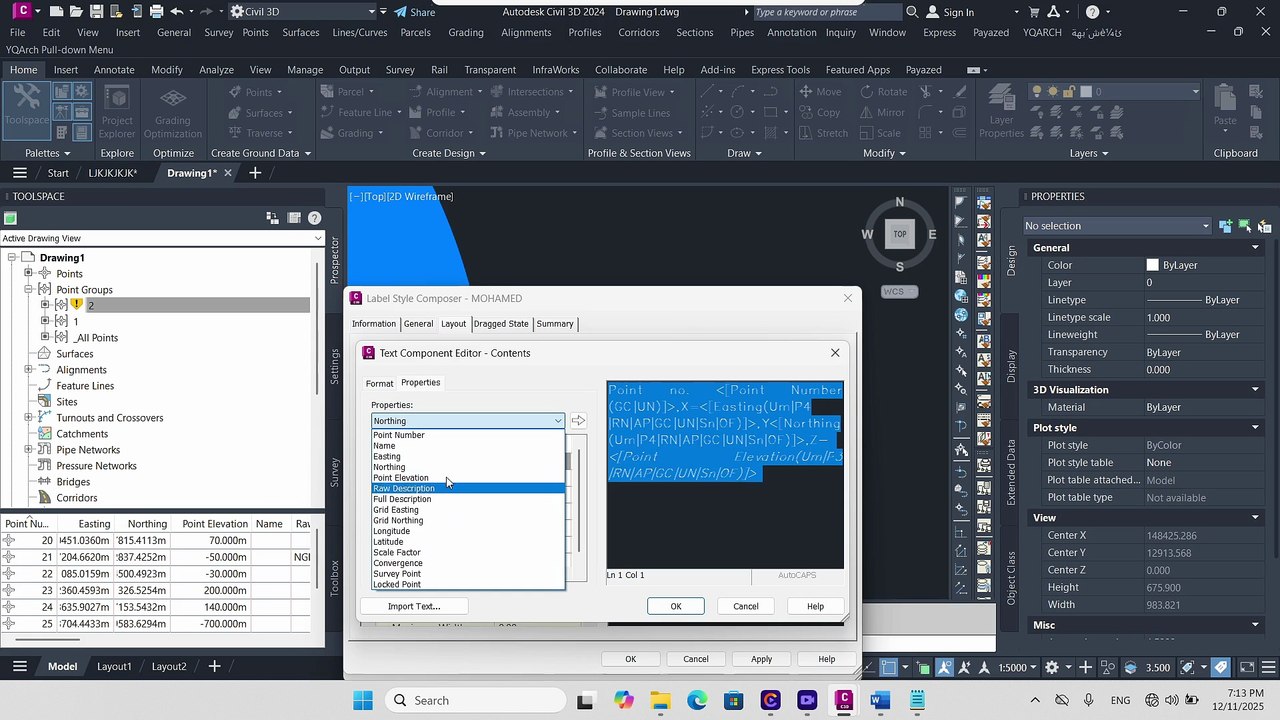Open Project Explorer from the ribbon
The height and width of the screenshot is (720, 1280).
pos(117,112)
